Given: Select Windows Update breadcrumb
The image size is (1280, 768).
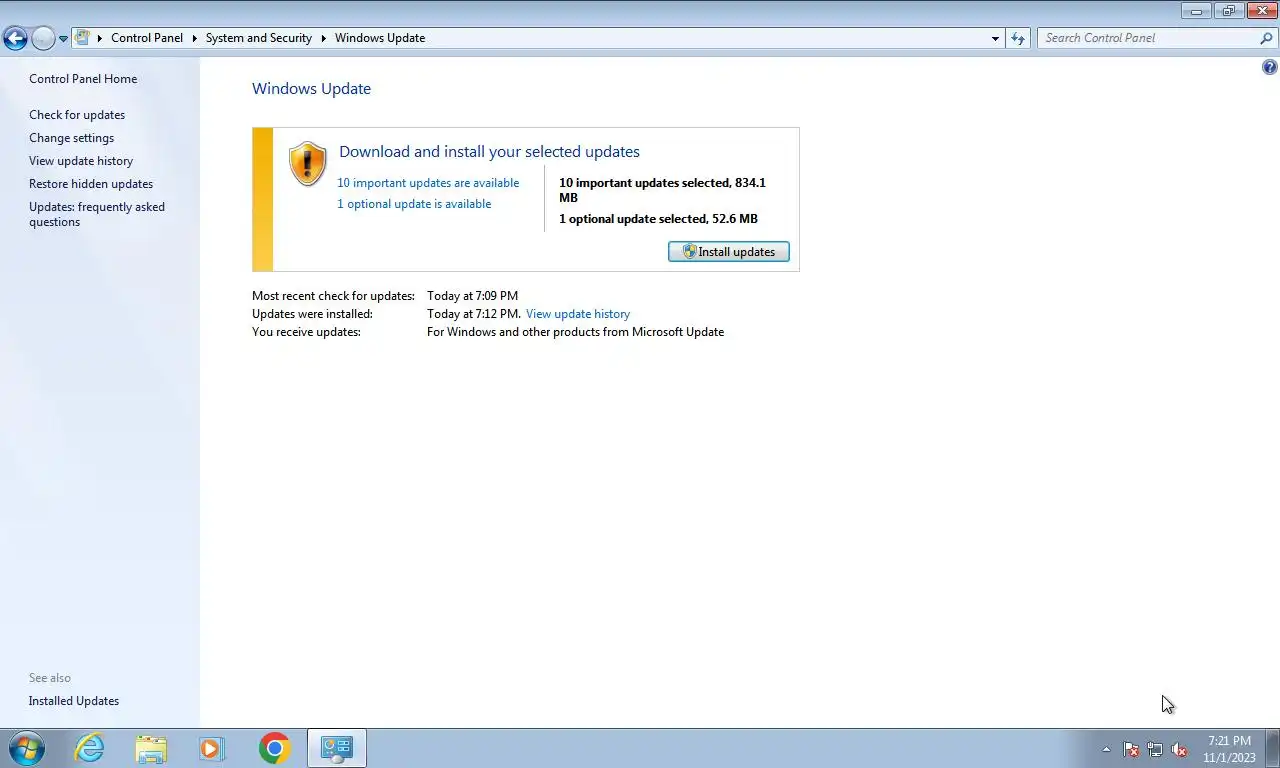Looking at the screenshot, I should (x=380, y=38).
